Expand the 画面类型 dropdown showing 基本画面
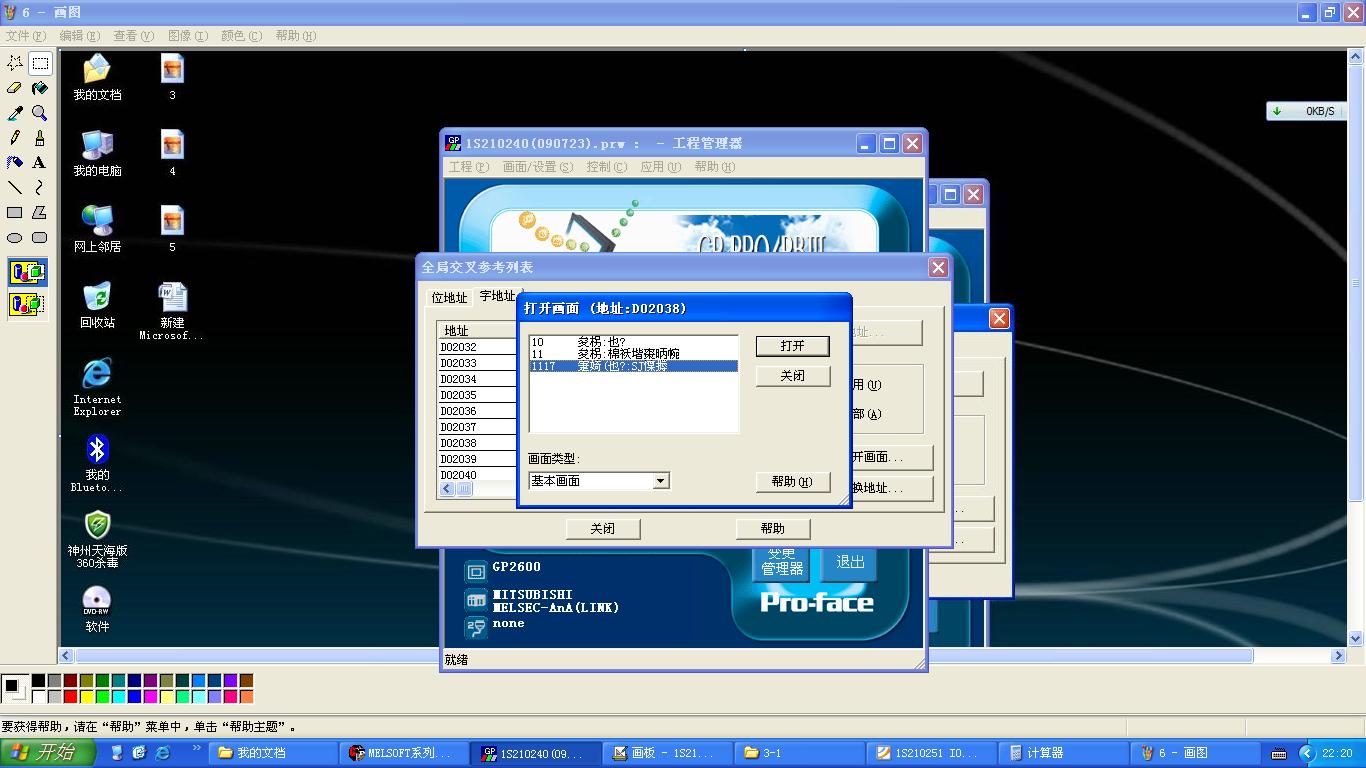 point(660,481)
